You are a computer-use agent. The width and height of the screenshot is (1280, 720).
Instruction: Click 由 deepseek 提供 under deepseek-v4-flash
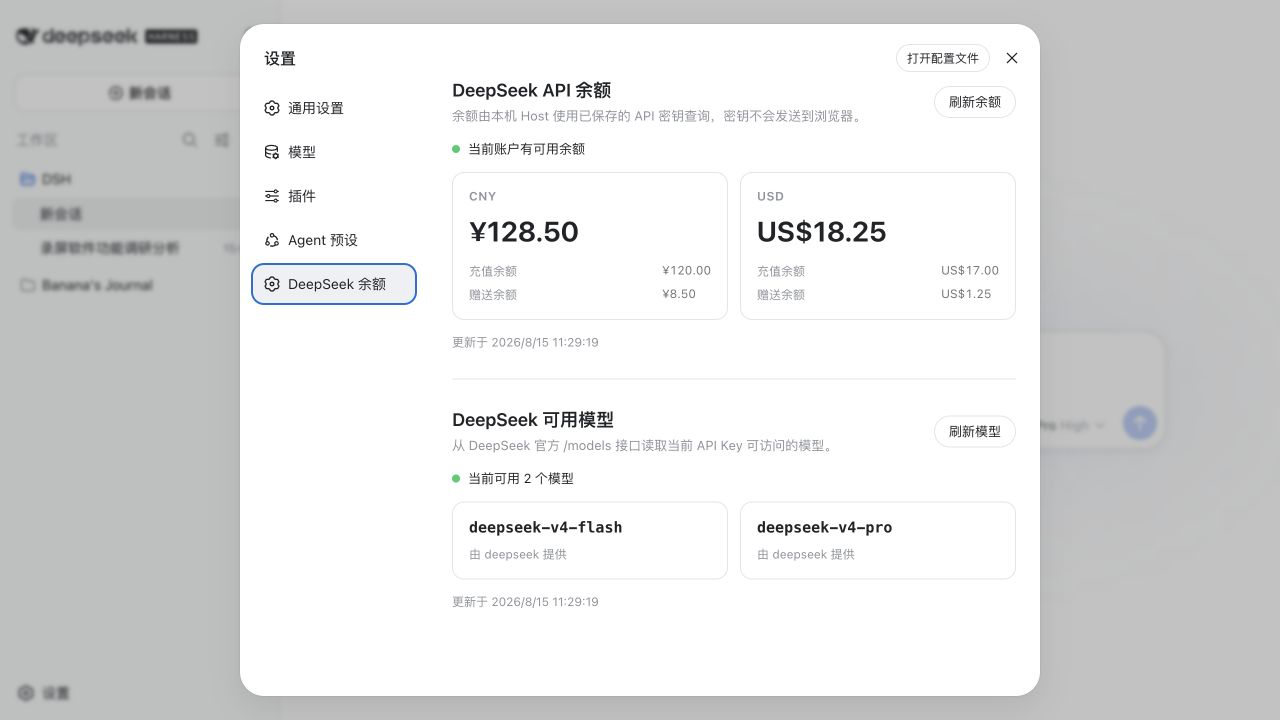click(x=518, y=554)
